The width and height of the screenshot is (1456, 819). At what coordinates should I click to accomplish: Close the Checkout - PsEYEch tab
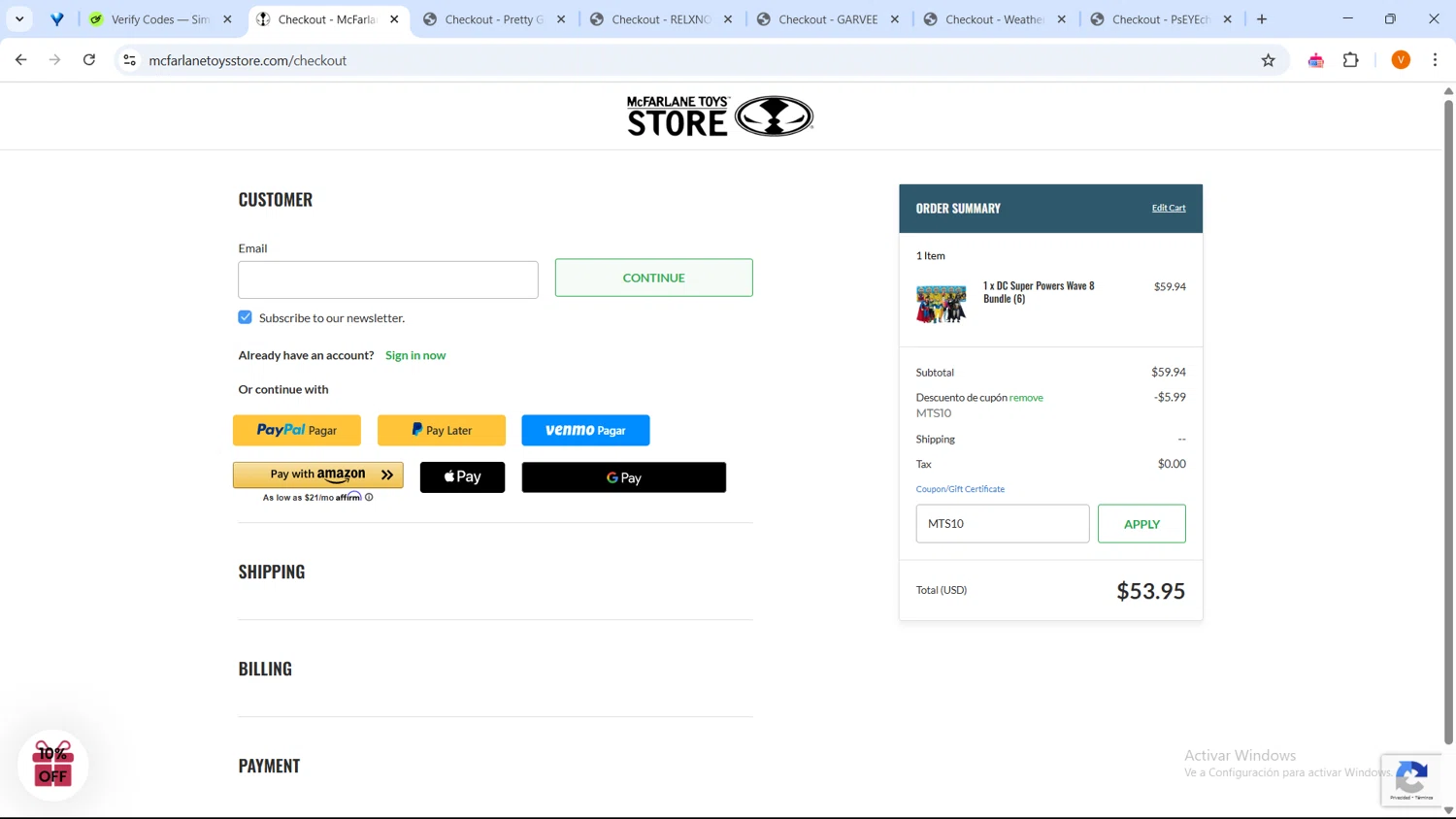[1228, 19]
